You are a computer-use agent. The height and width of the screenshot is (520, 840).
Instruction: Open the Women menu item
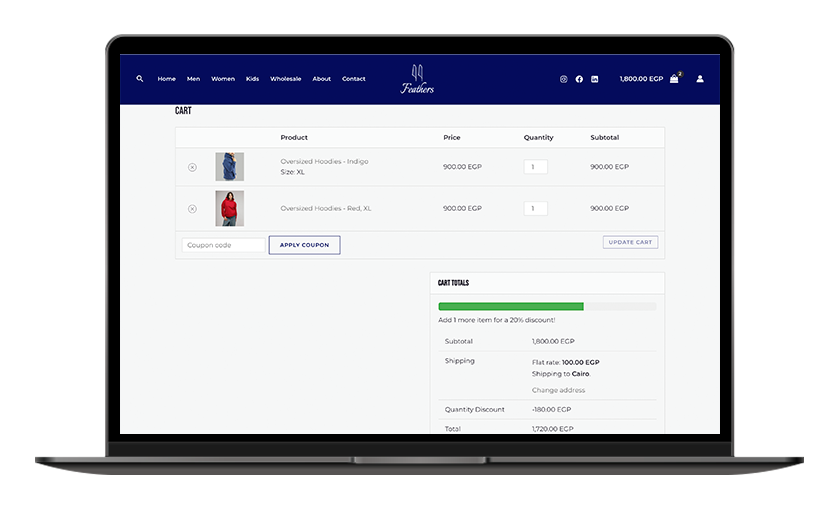(x=223, y=79)
